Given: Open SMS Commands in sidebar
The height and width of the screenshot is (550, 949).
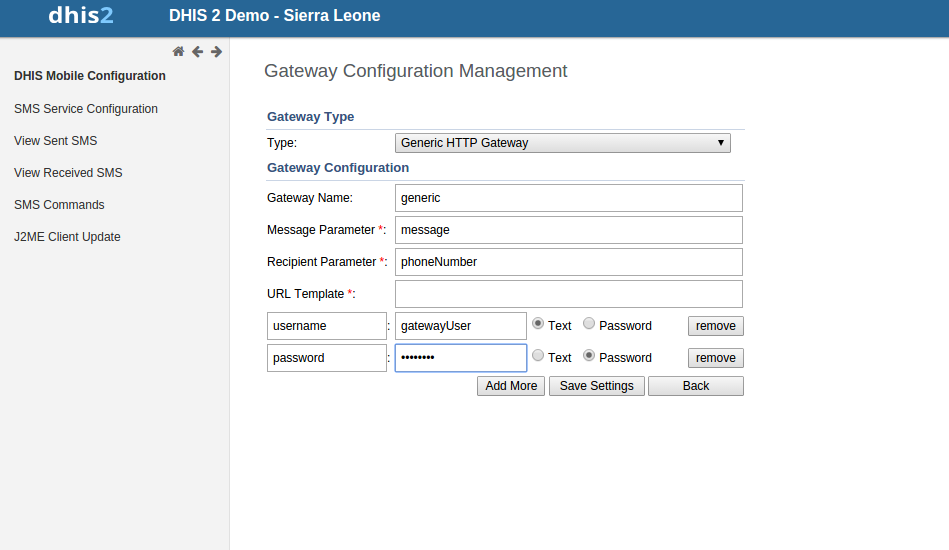Looking at the screenshot, I should point(59,205).
